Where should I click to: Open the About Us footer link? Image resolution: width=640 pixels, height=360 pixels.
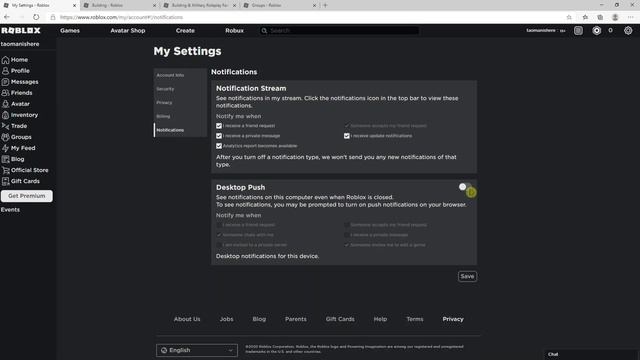[187, 319]
